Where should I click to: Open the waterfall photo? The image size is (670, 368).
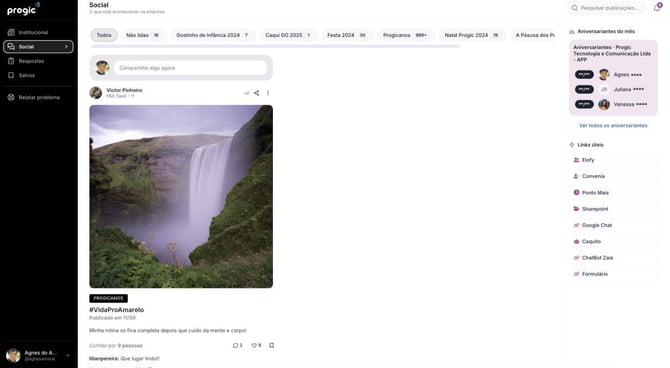181,197
